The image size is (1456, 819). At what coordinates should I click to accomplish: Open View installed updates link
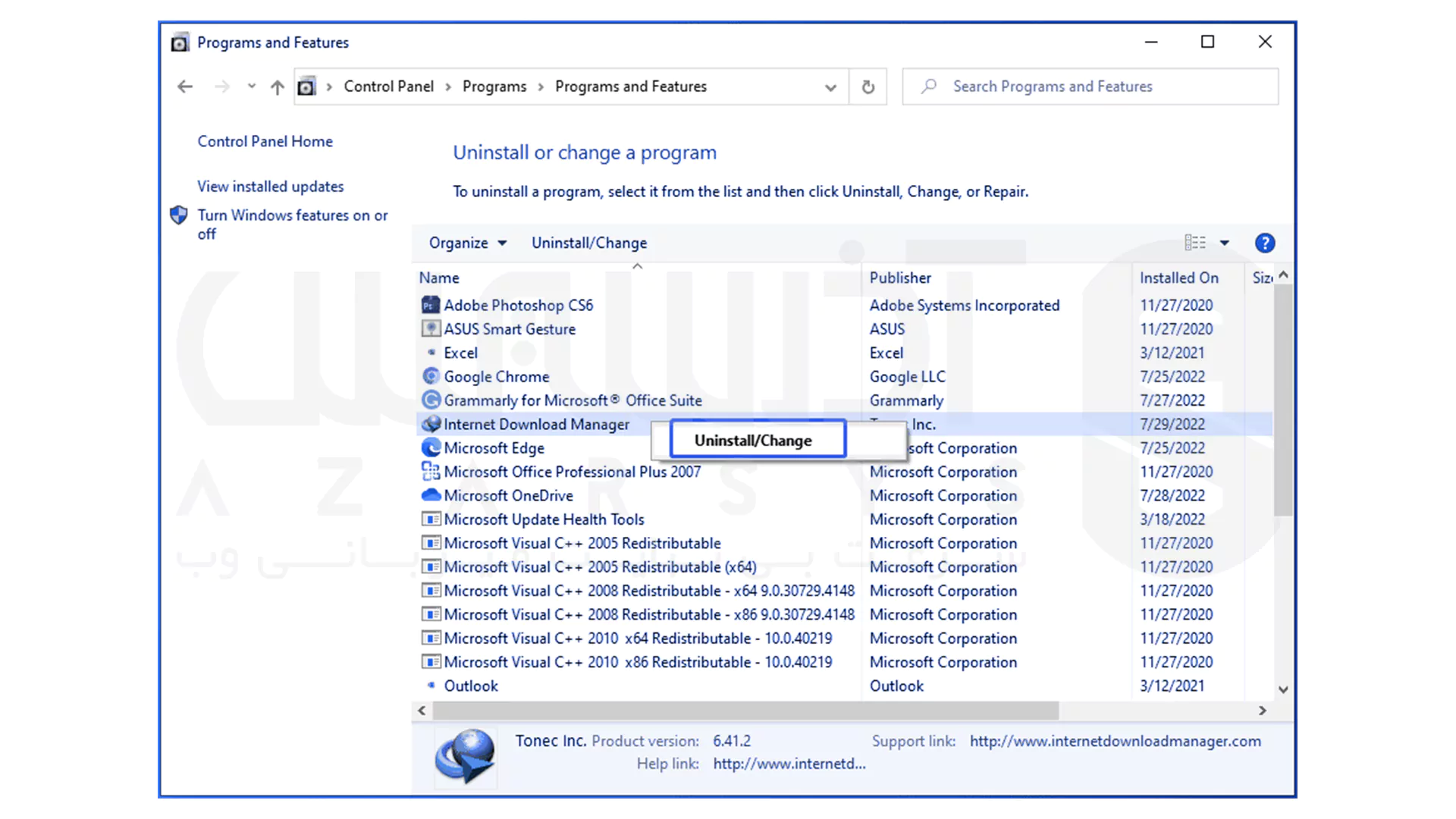(x=270, y=187)
